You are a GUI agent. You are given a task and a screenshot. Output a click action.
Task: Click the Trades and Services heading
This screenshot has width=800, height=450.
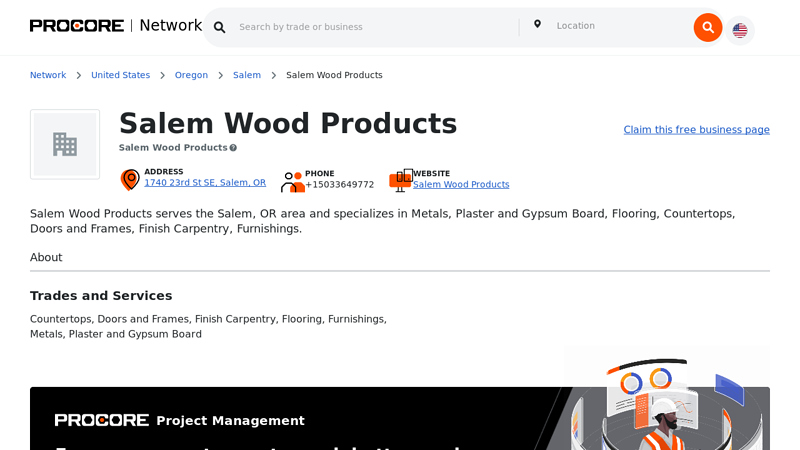point(101,296)
